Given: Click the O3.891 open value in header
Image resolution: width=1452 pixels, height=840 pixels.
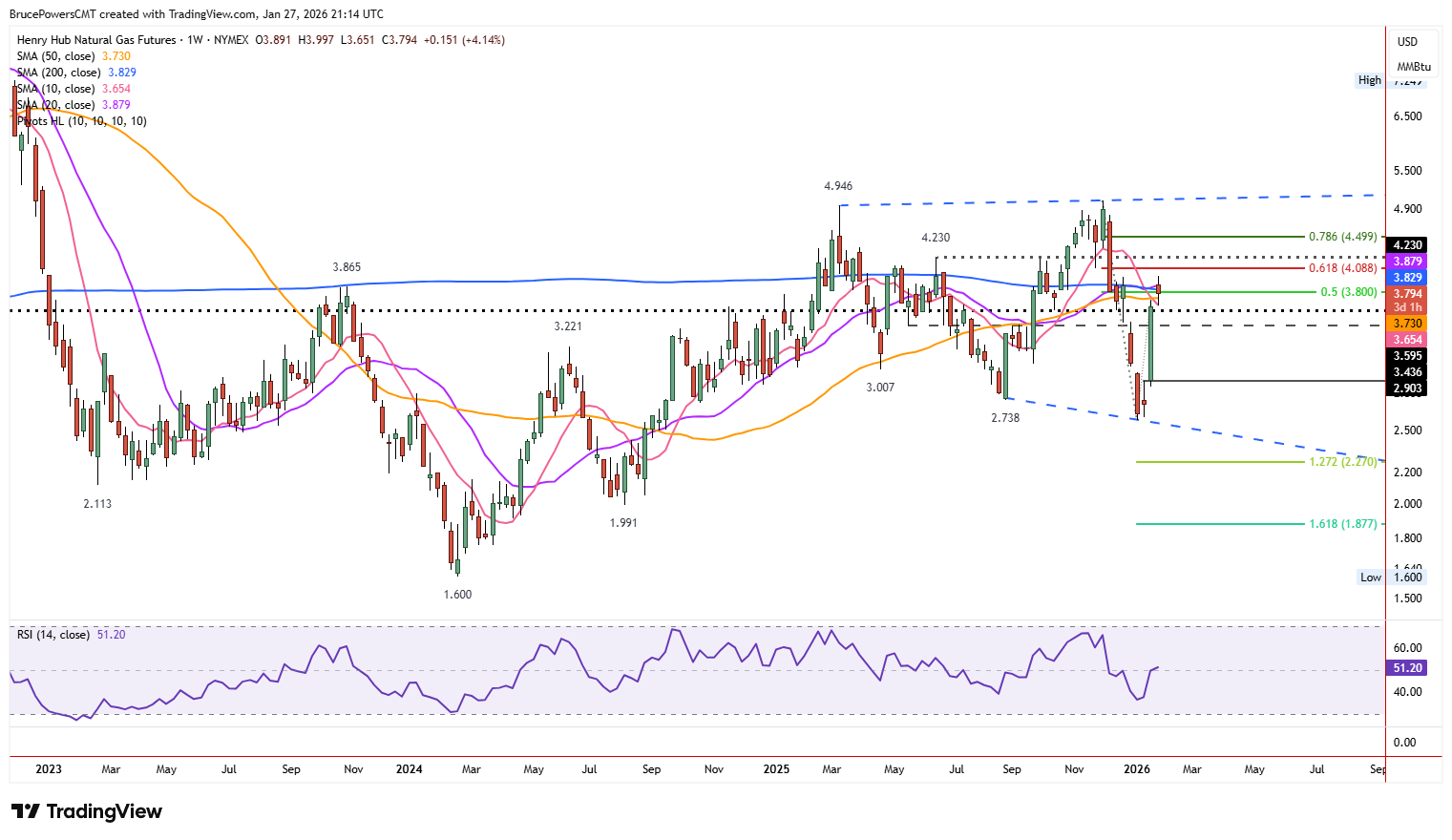Looking at the screenshot, I should [274, 40].
